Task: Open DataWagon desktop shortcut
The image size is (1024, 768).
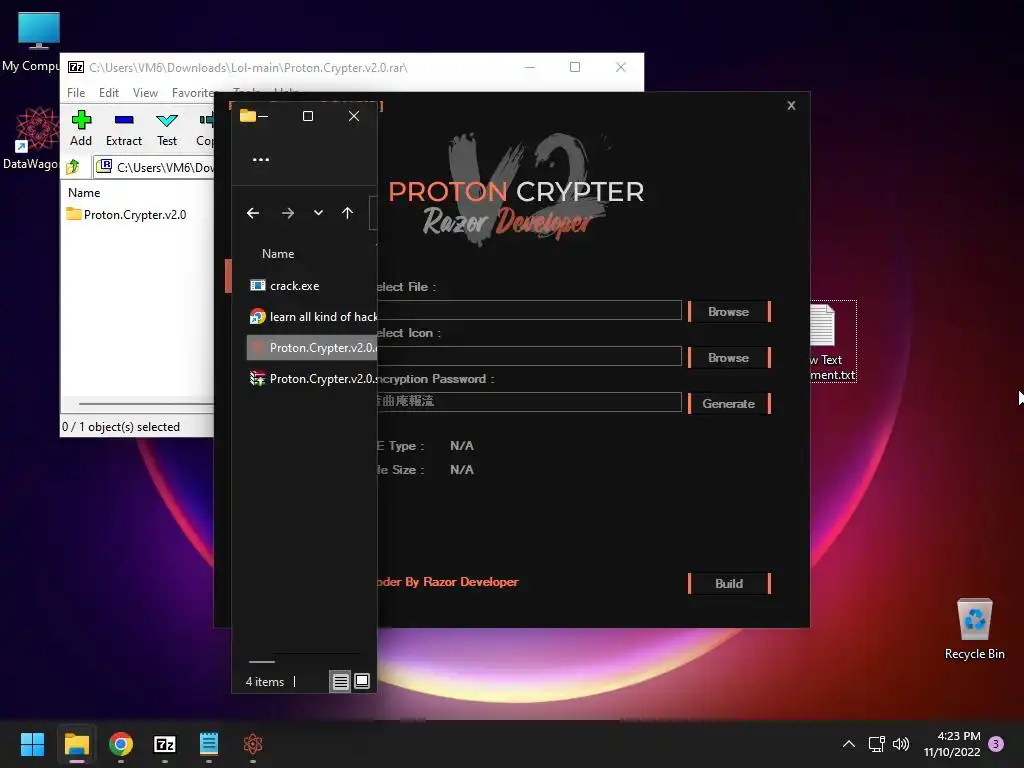Action: click(x=31, y=138)
